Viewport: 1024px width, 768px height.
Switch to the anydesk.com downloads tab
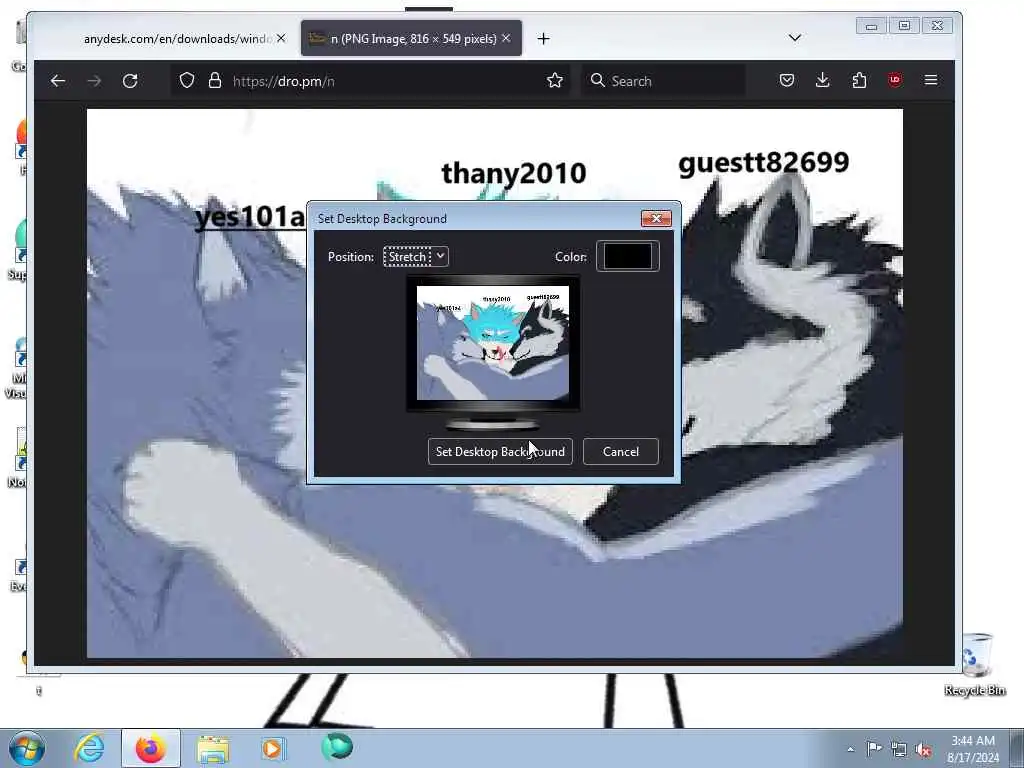click(x=176, y=39)
